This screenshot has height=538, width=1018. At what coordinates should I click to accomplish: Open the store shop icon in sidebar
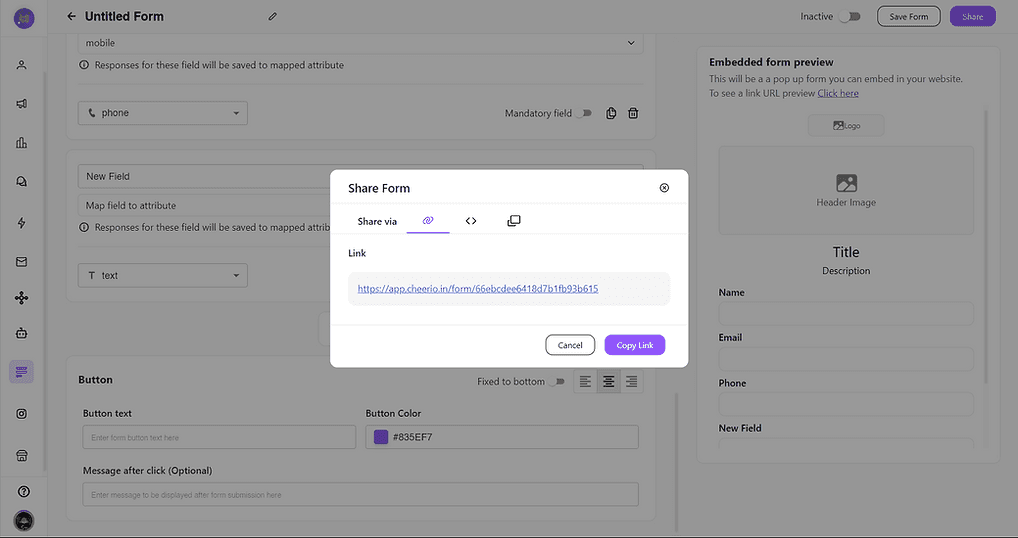tap(21, 456)
